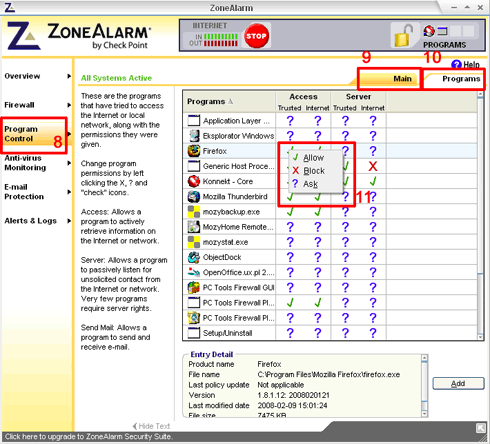Expand the Firewall sidebar section arrow

(x=69, y=105)
